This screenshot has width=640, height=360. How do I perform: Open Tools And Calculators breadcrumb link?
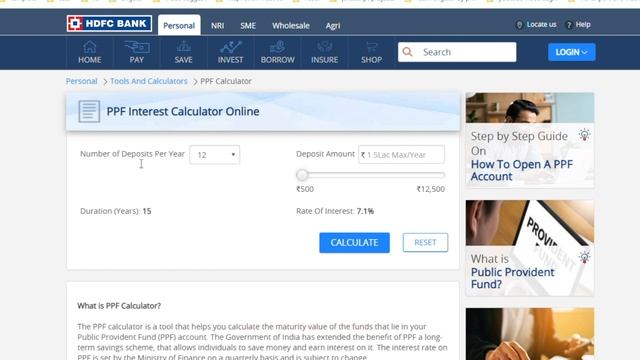pos(149,81)
